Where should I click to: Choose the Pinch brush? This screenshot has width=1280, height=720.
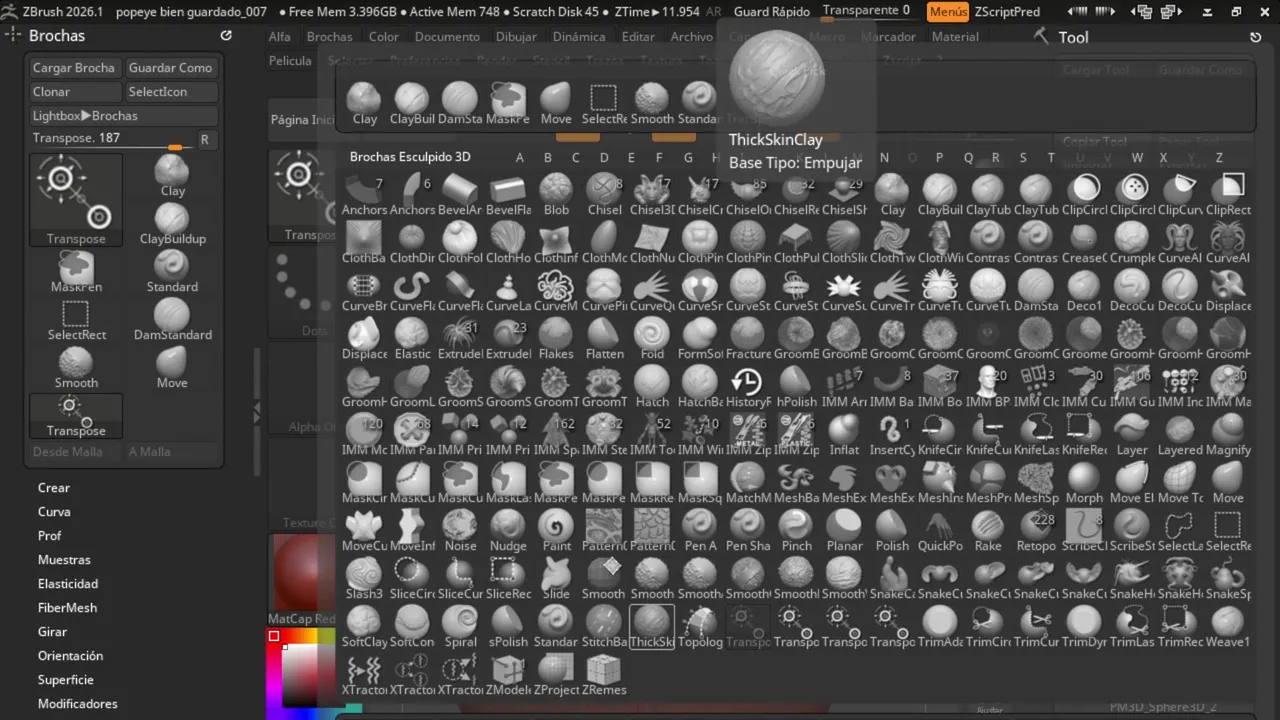[x=796, y=529]
